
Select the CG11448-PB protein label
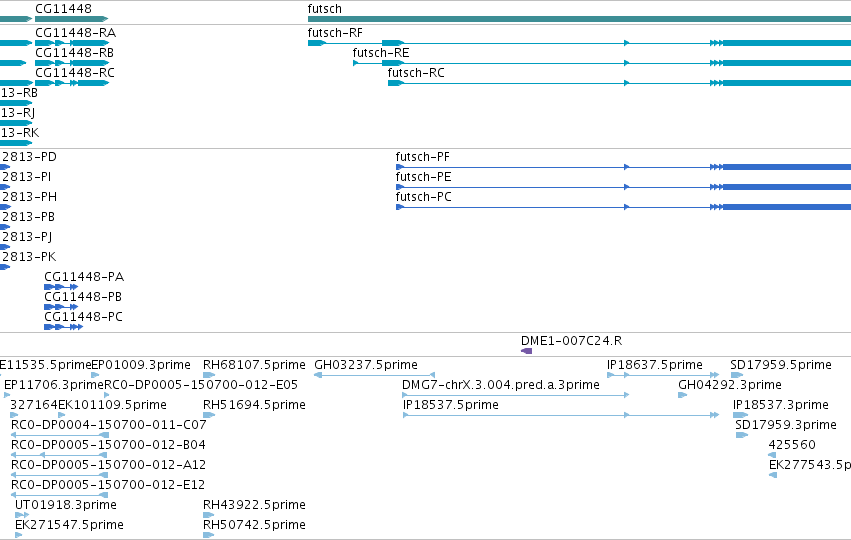click(83, 297)
